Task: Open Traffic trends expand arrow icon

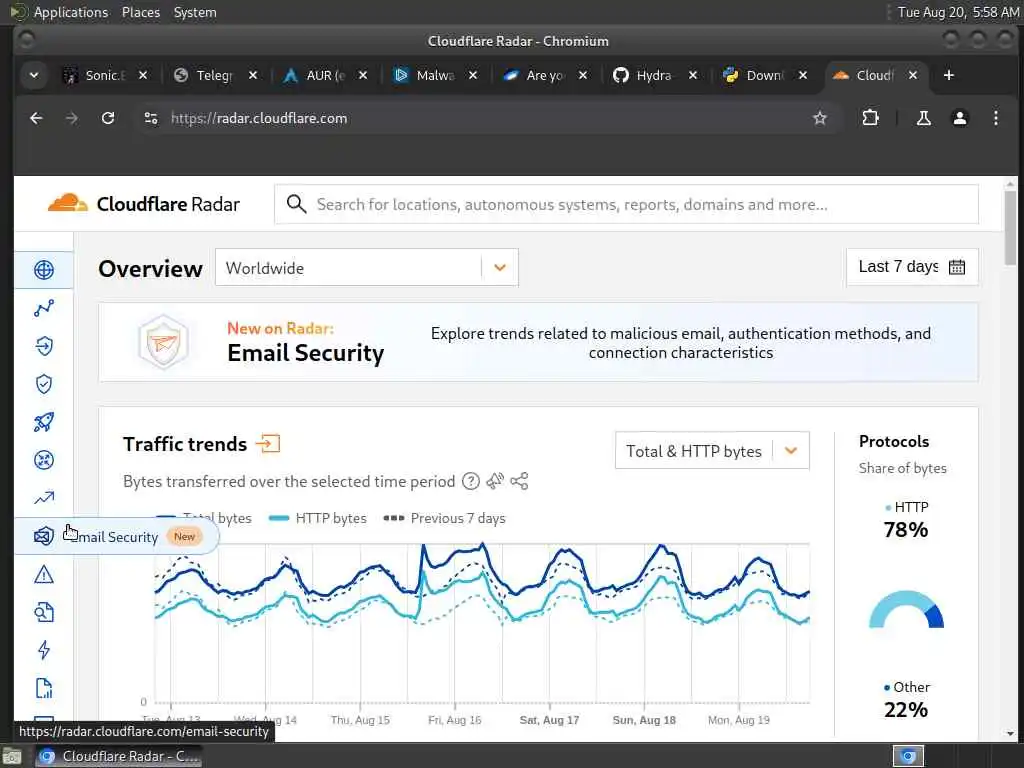Action: tap(268, 443)
